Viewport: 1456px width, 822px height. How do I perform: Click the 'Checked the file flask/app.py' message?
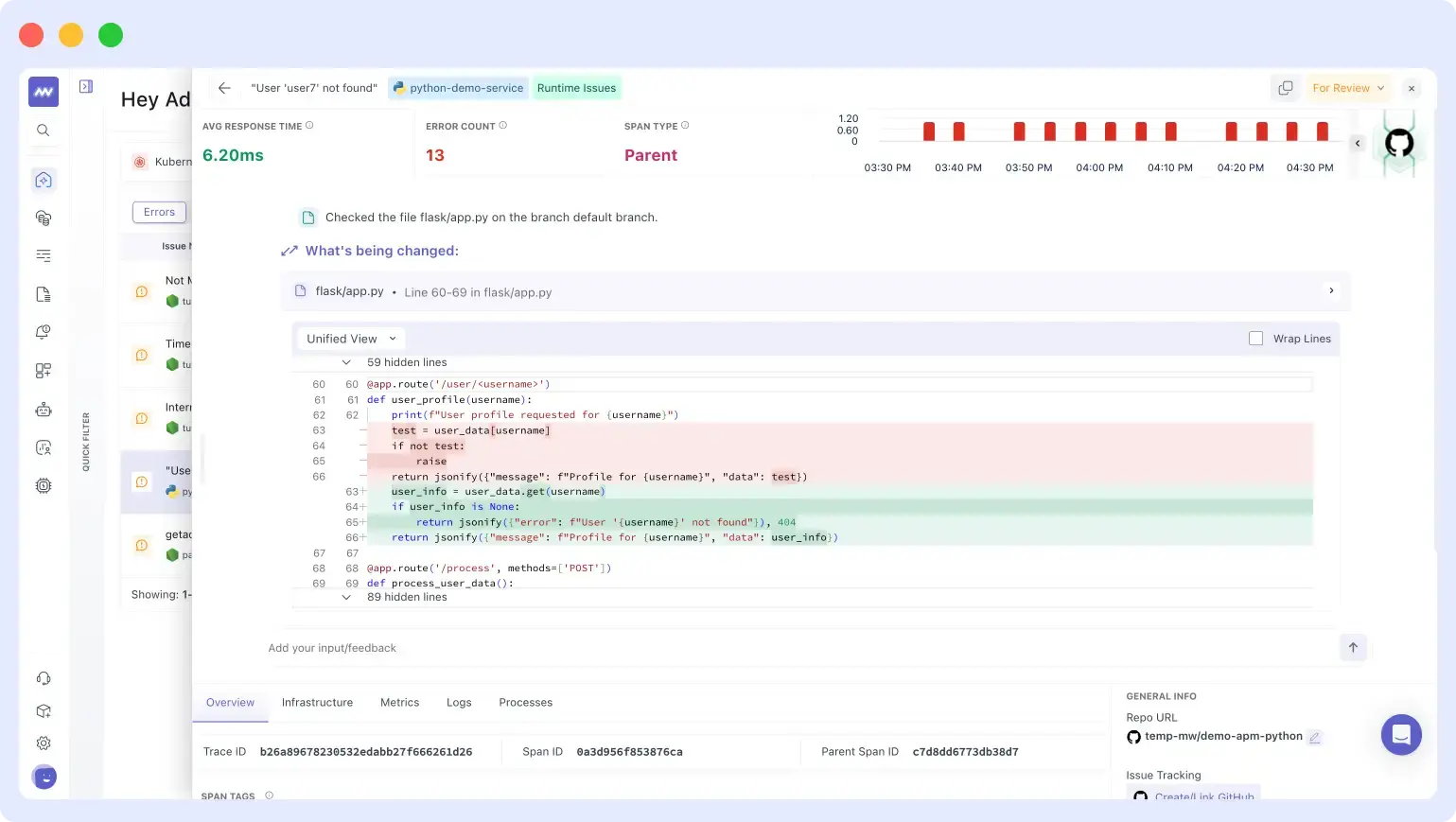491,218
